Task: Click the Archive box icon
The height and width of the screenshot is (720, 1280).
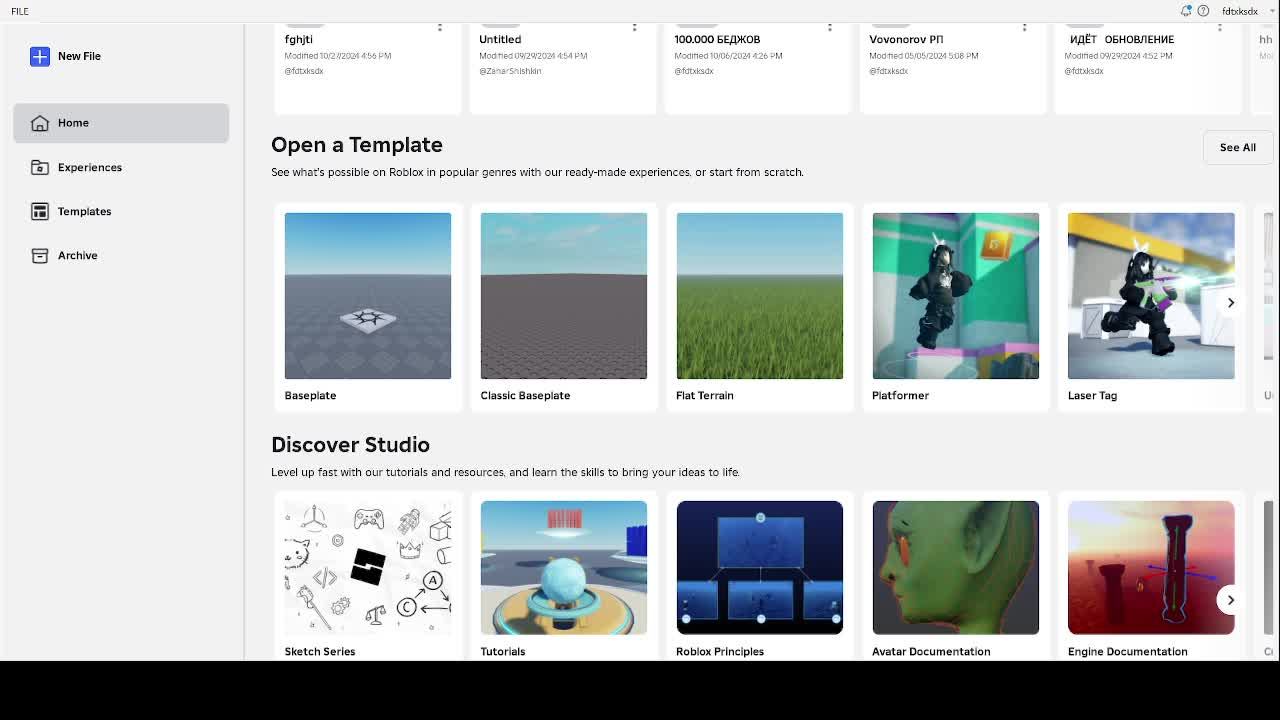Action: tap(40, 255)
